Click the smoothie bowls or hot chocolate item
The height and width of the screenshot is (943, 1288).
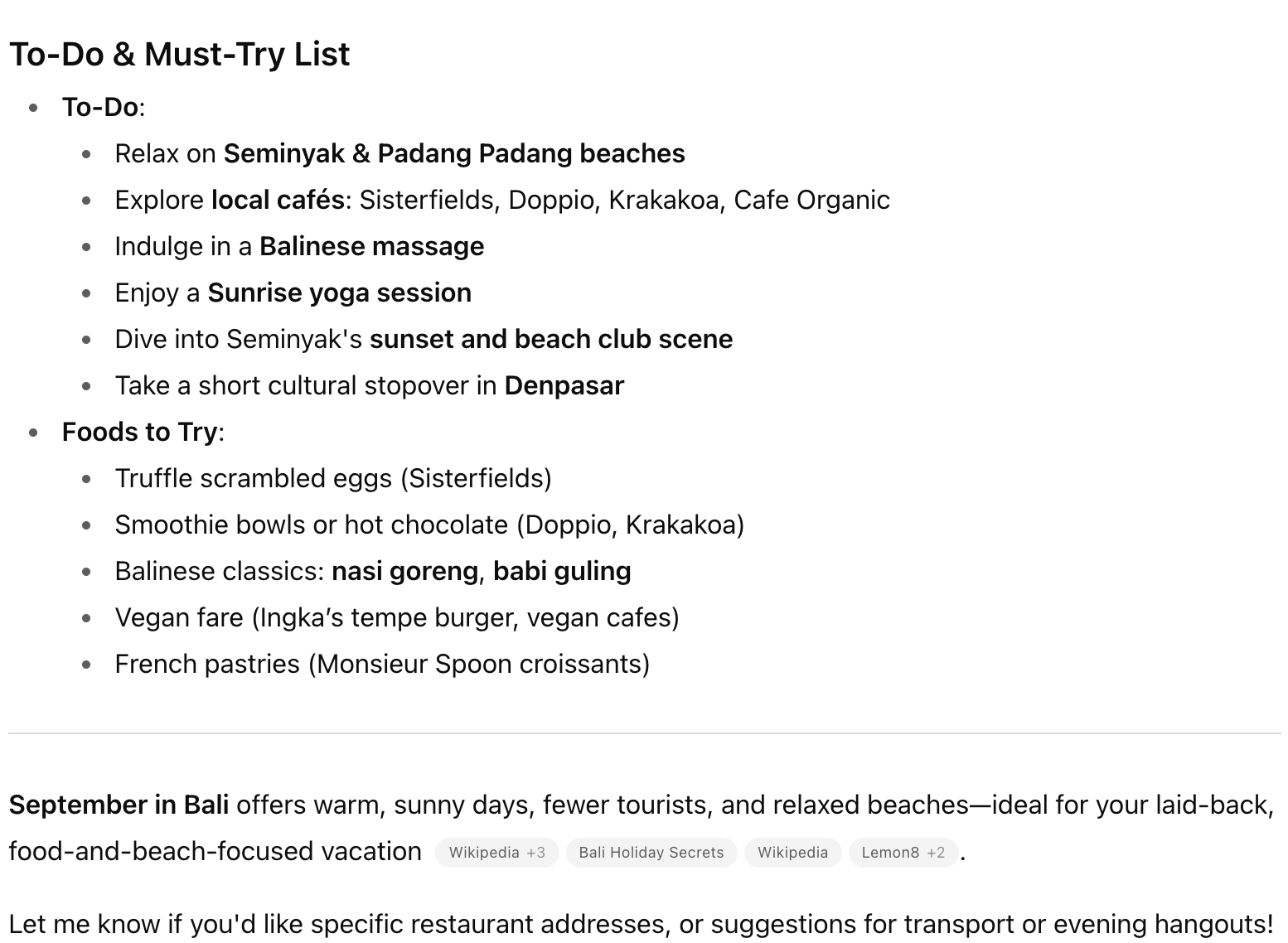pyautogui.click(x=429, y=525)
